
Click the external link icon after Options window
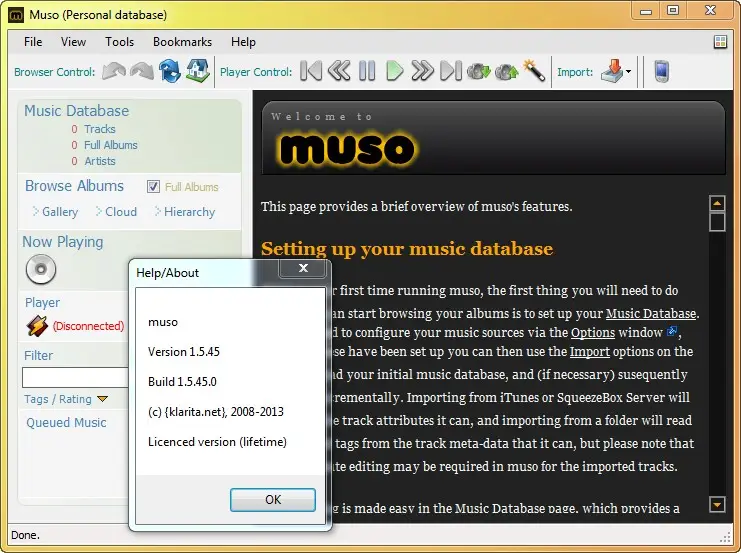click(672, 331)
